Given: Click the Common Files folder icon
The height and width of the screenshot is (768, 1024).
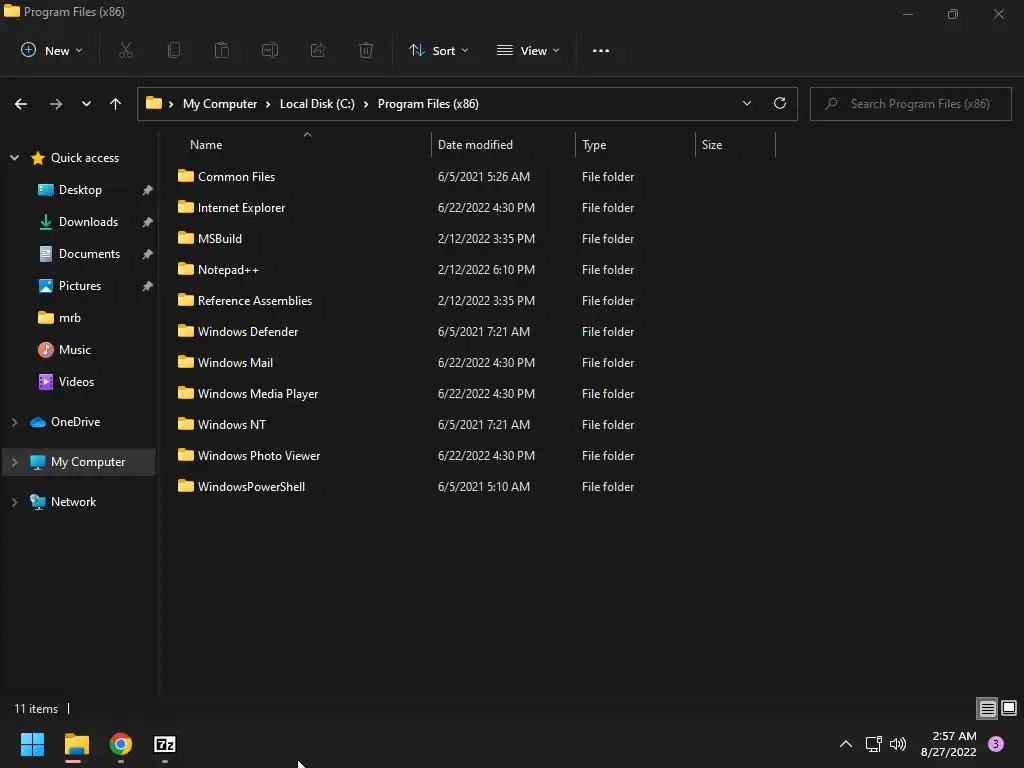Looking at the screenshot, I should (x=185, y=176).
